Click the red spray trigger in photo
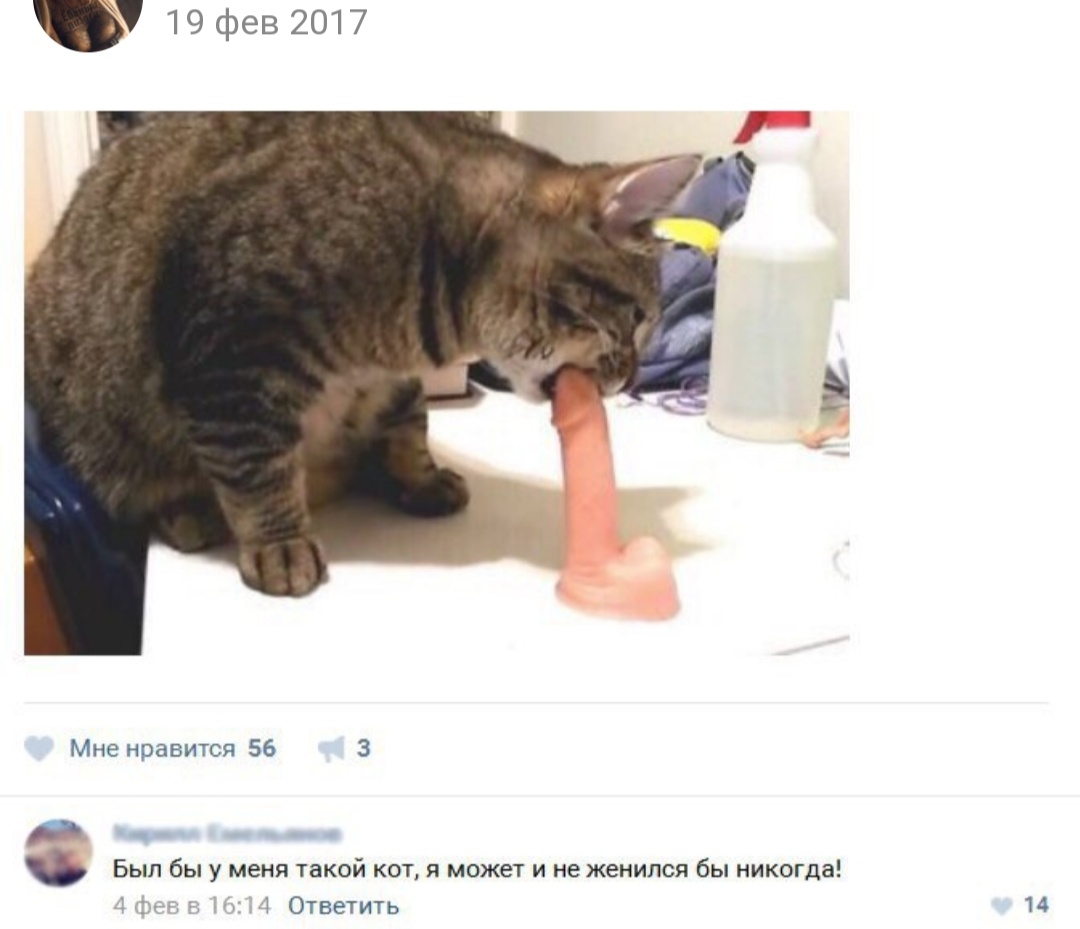 tap(771, 125)
